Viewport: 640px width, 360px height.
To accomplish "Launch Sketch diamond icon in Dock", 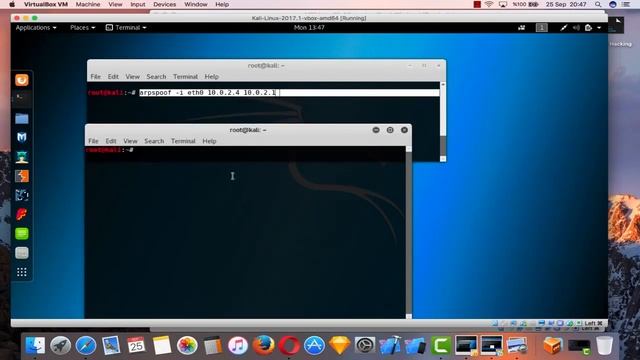I will coord(340,345).
